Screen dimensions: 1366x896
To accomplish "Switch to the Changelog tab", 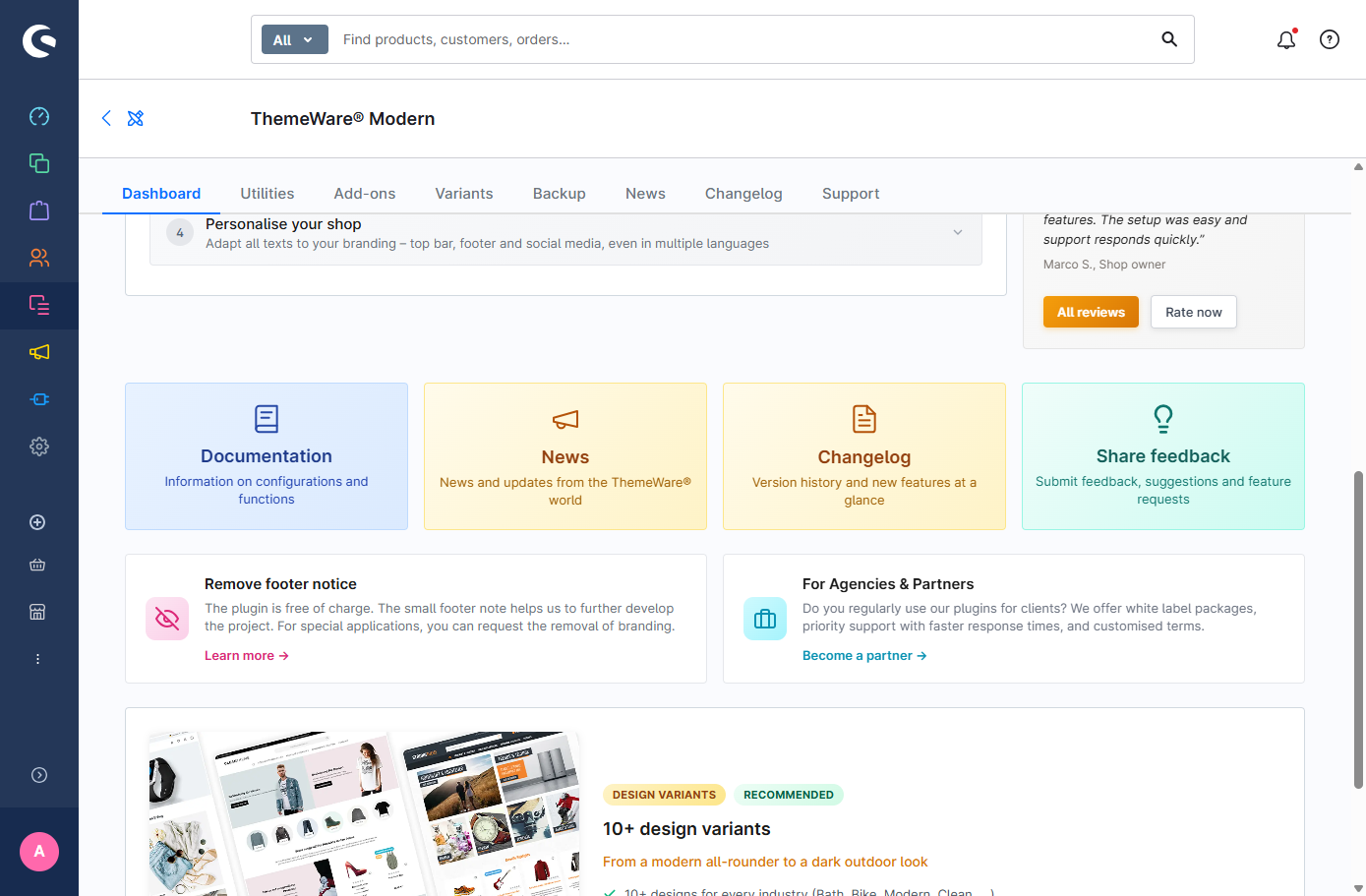I will (743, 194).
